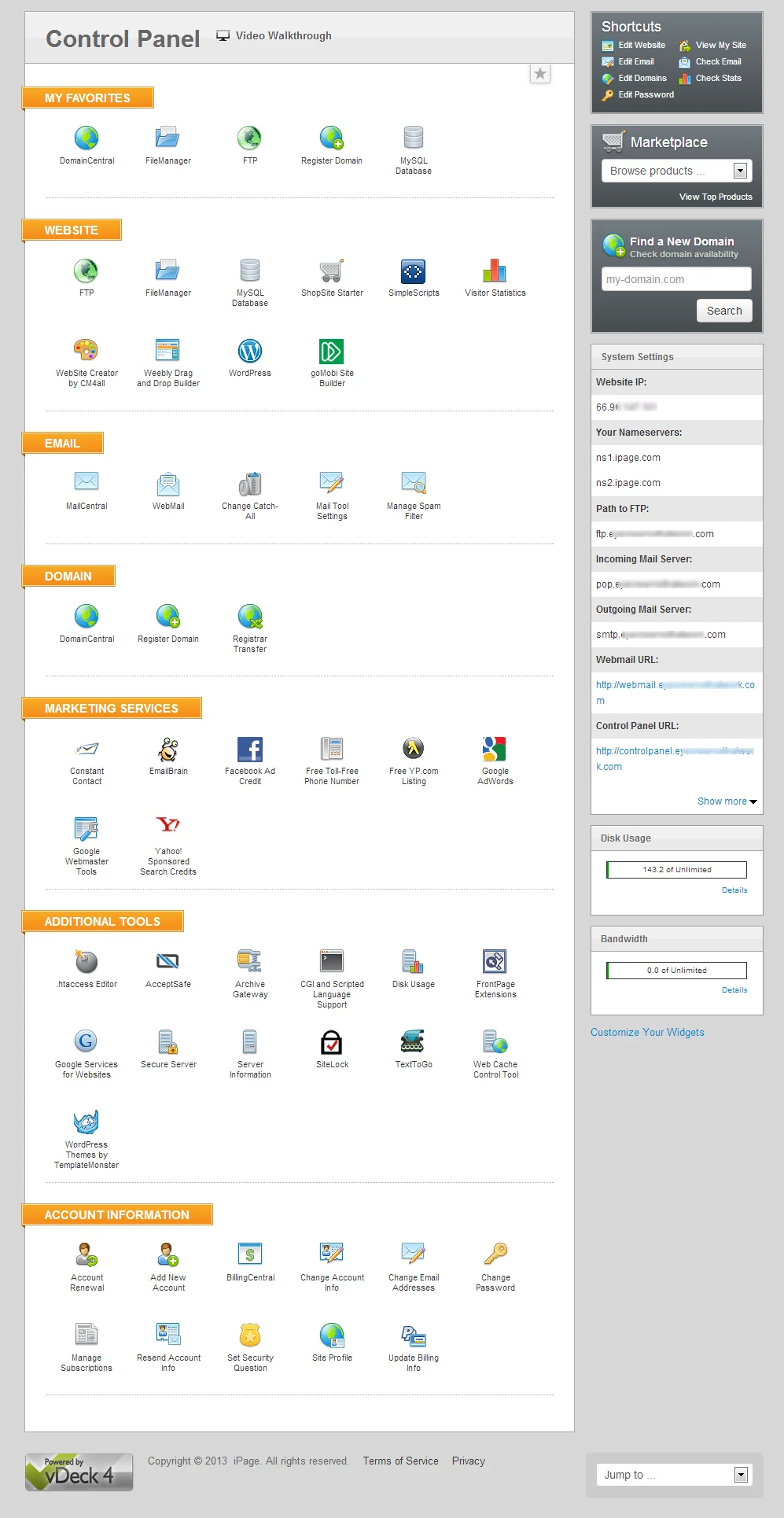The height and width of the screenshot is (1518, 784).
Task: Click the my-domain.com input field
Action: pyautogui.click(x=676, y=279)
